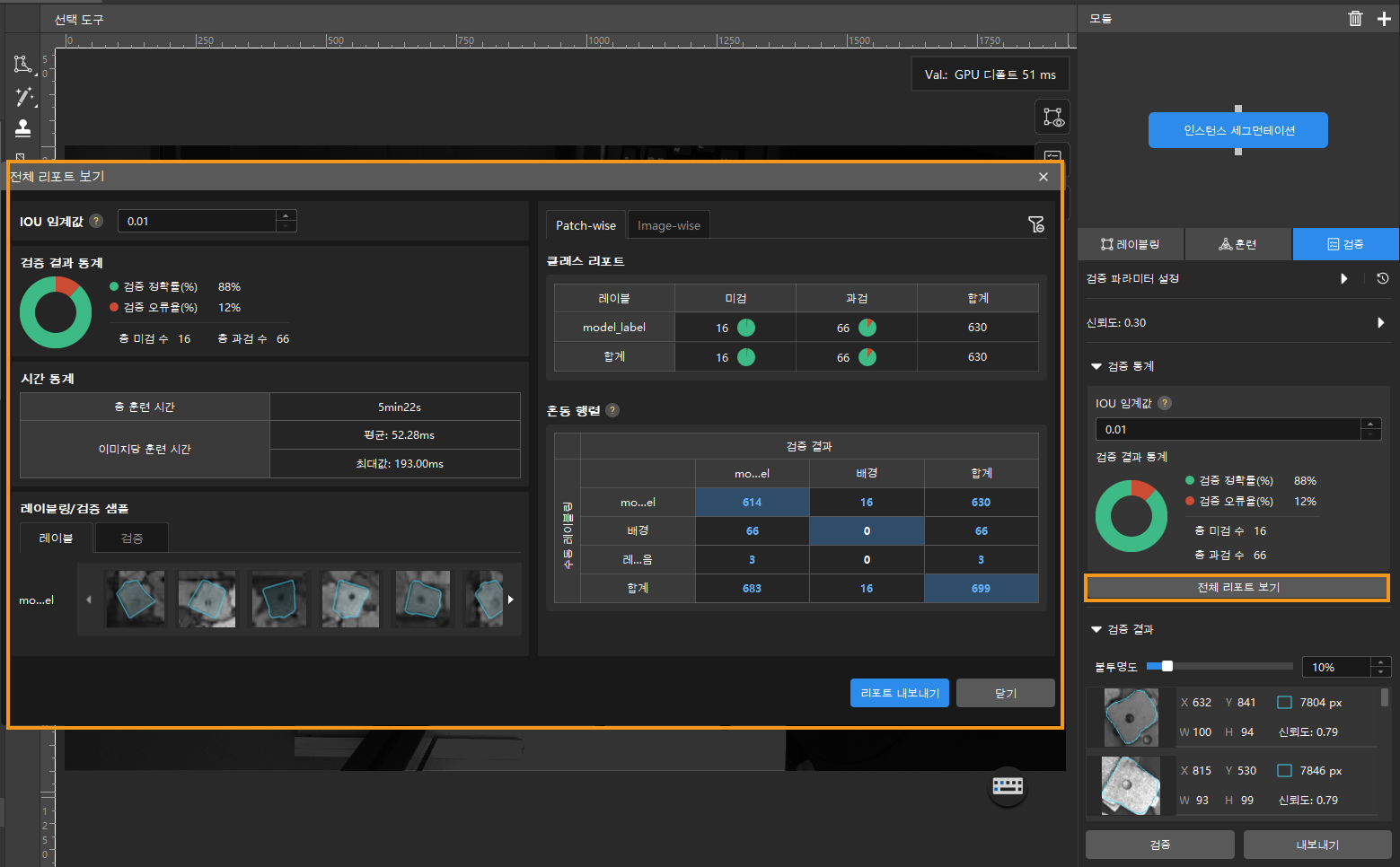Screen dimensions: 1400x867
Task: Open the on-screen keyboard icon
Action: coord(1007,786)
